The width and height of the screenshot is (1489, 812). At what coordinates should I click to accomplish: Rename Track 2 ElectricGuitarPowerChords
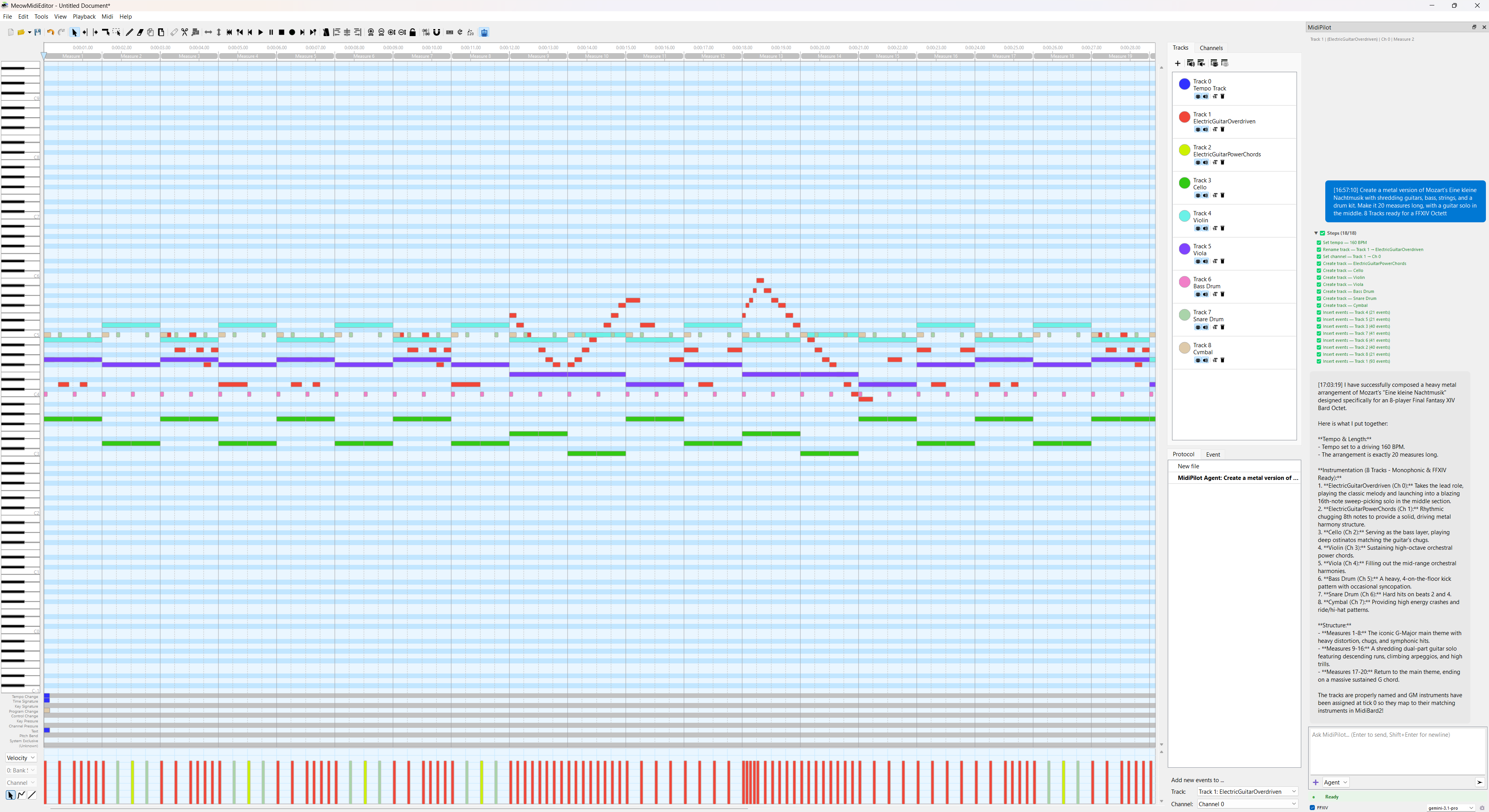[x=1215, y=163]
